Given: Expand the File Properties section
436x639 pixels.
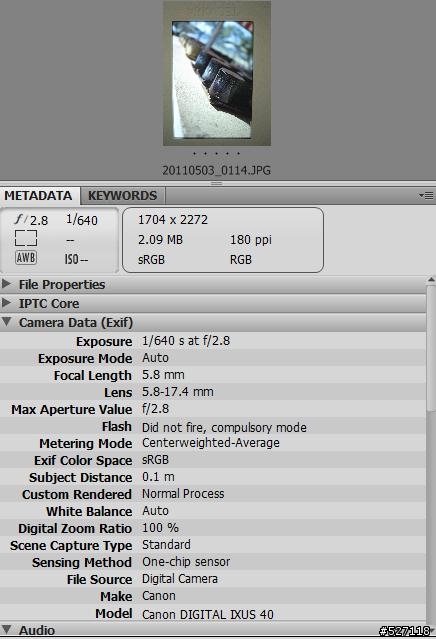Looking at the screenshot, I should (x=7, y=284).
